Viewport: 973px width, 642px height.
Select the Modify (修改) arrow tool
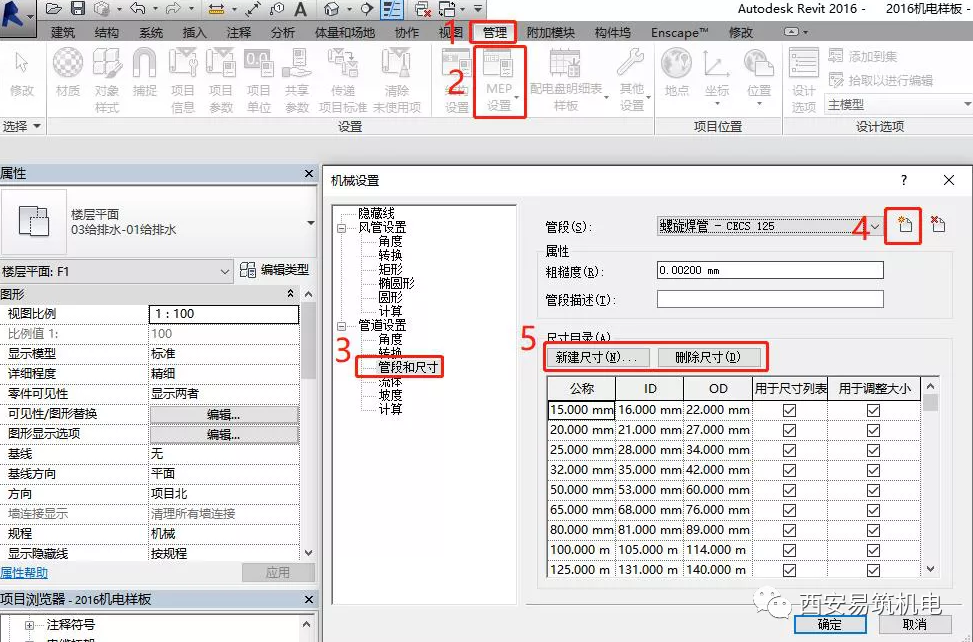[x=22, y=74]
